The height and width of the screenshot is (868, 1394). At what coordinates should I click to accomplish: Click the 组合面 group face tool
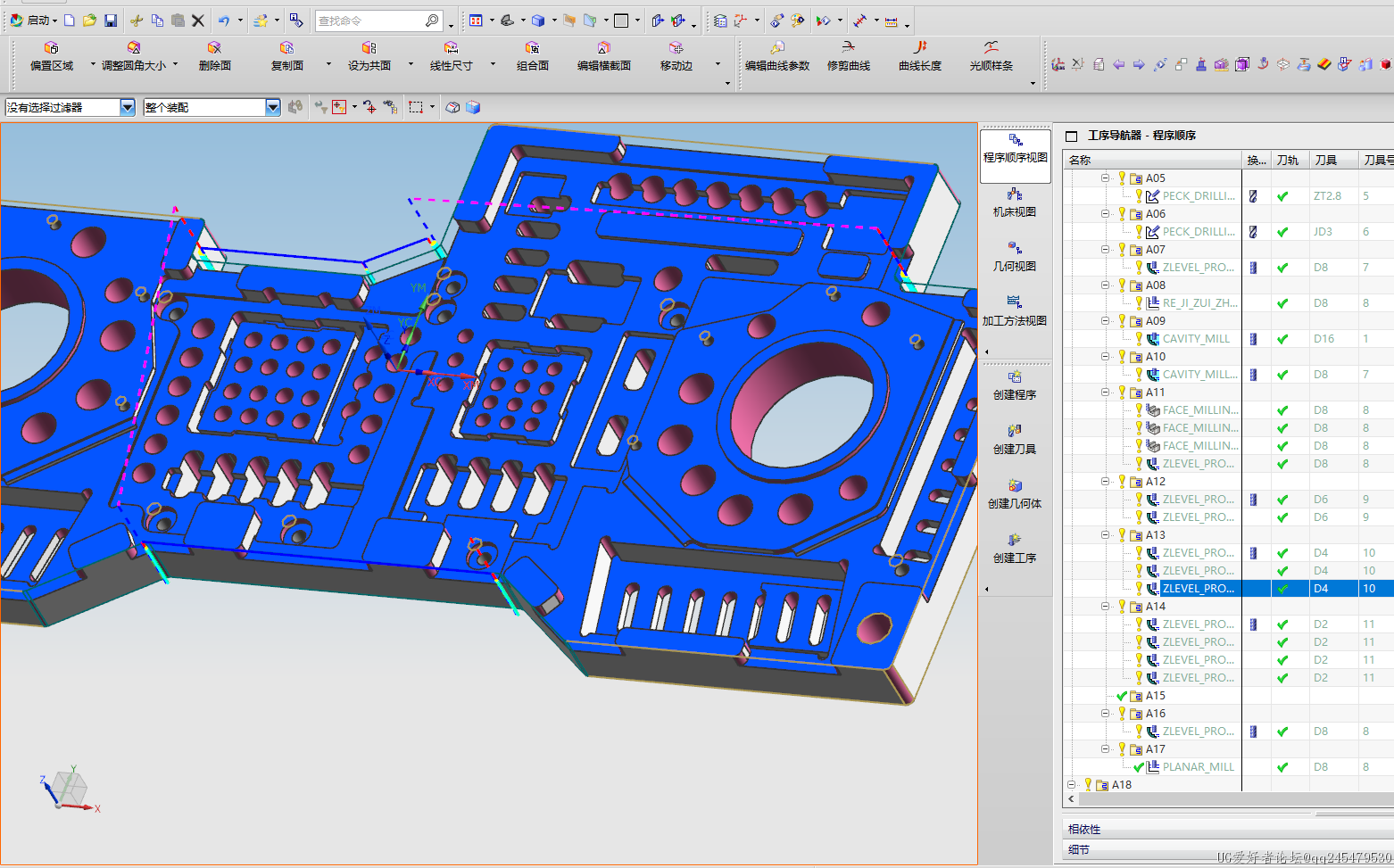click(533, 56)
